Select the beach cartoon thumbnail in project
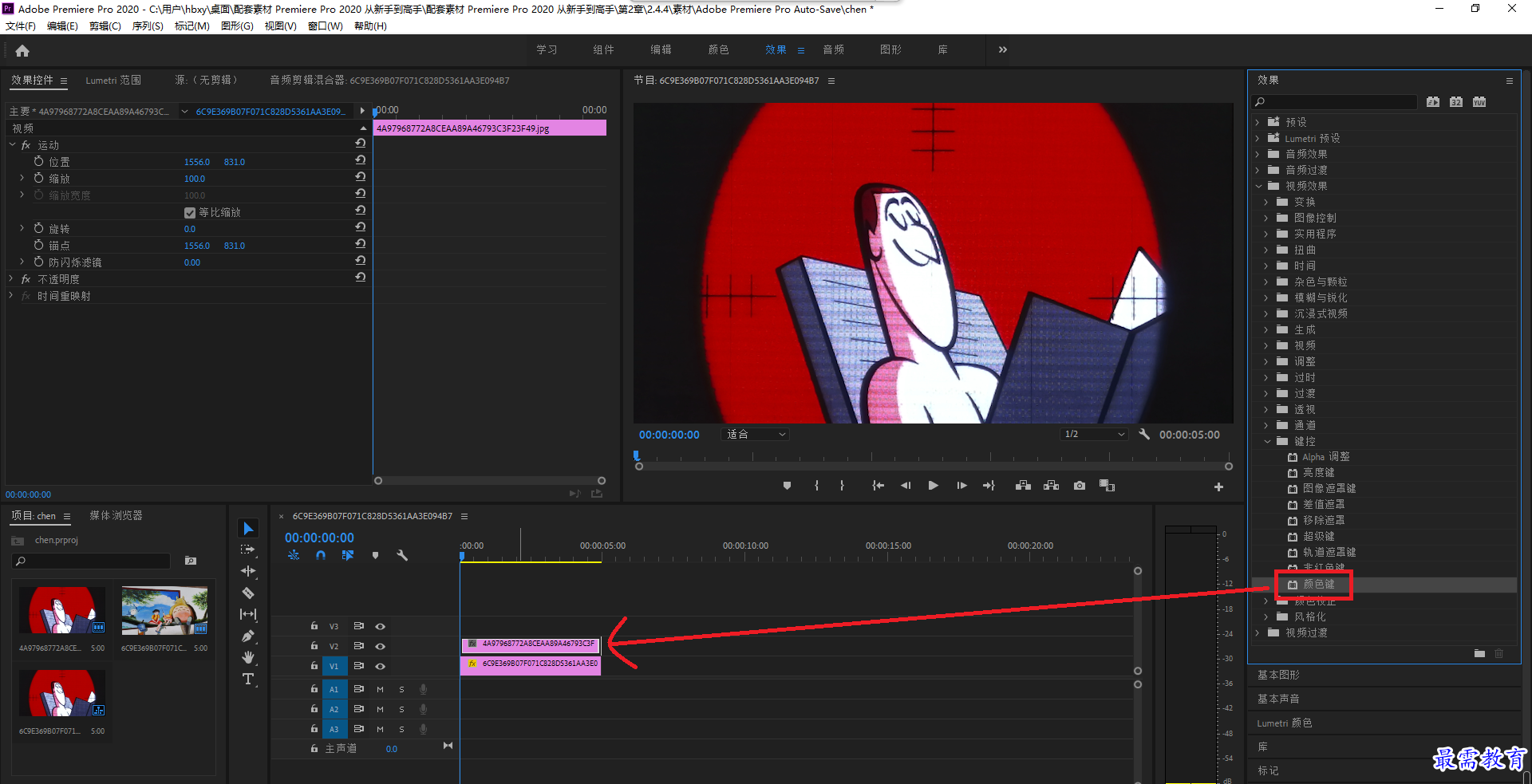 pos(164,612)
